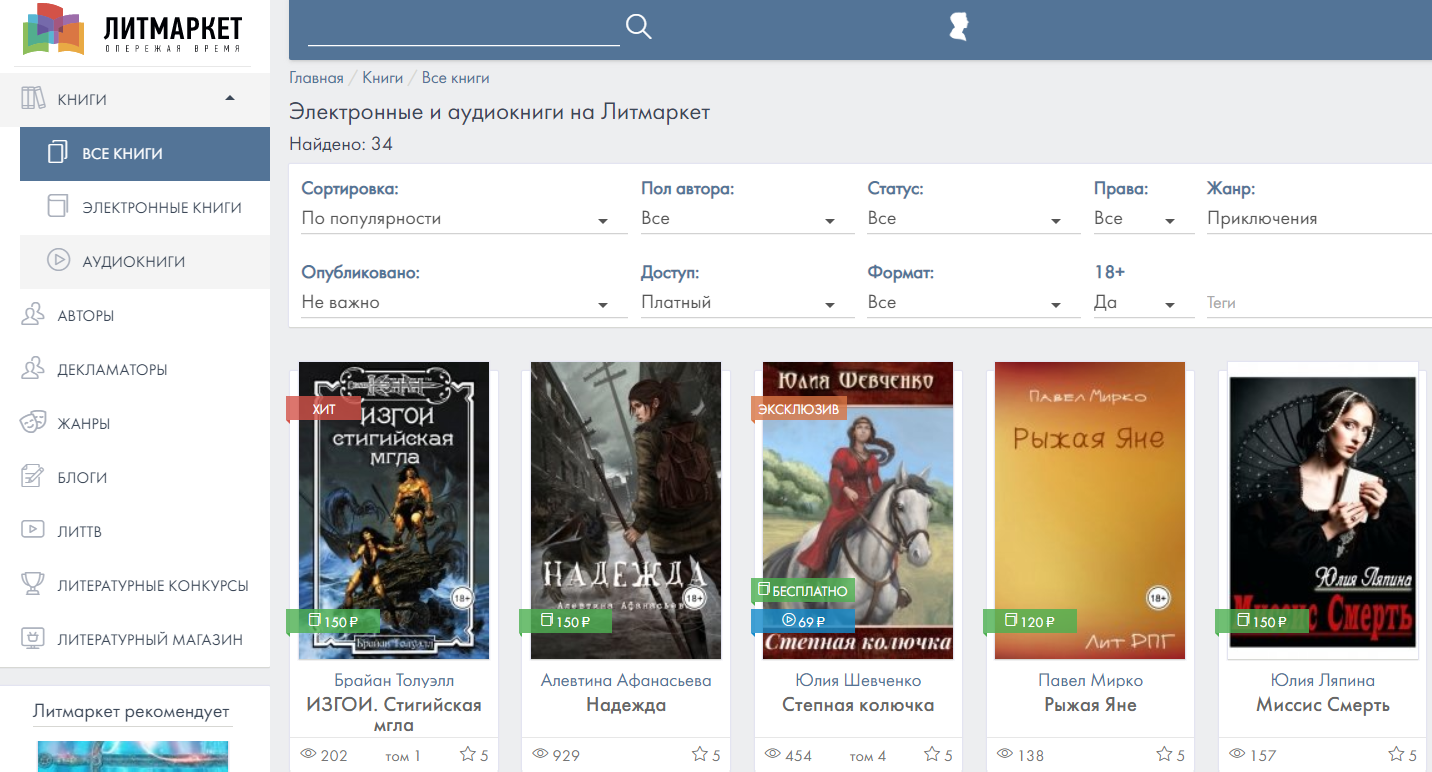Open author Юлия Шевченко
The height and width of the screenshot is (772, 1432).
click(858, 680)
